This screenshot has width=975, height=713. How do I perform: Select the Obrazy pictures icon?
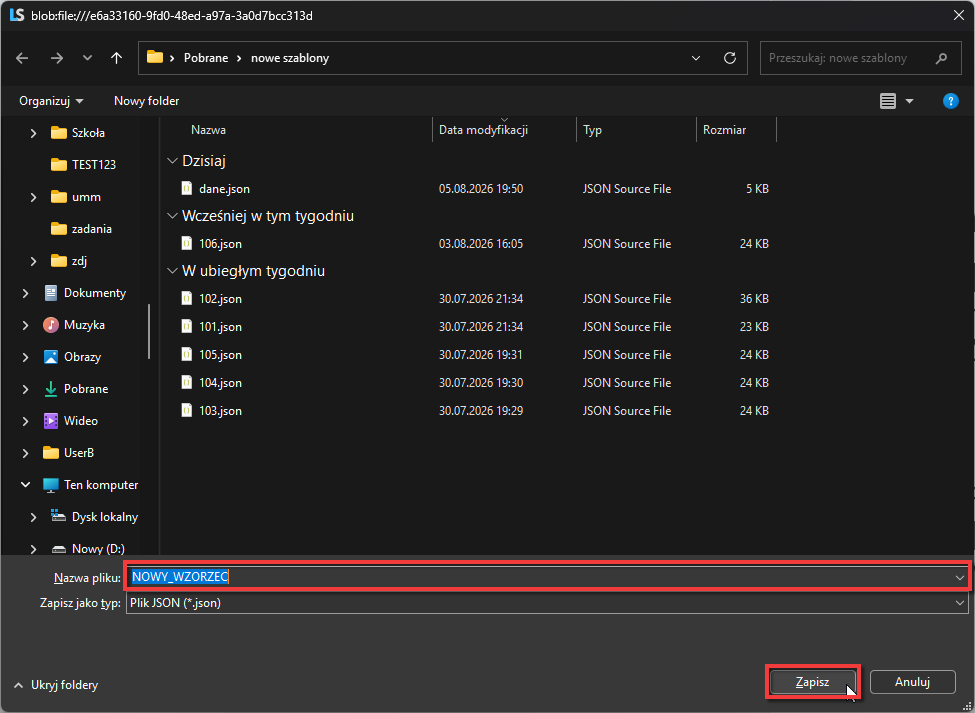click(x=50, y=357)
